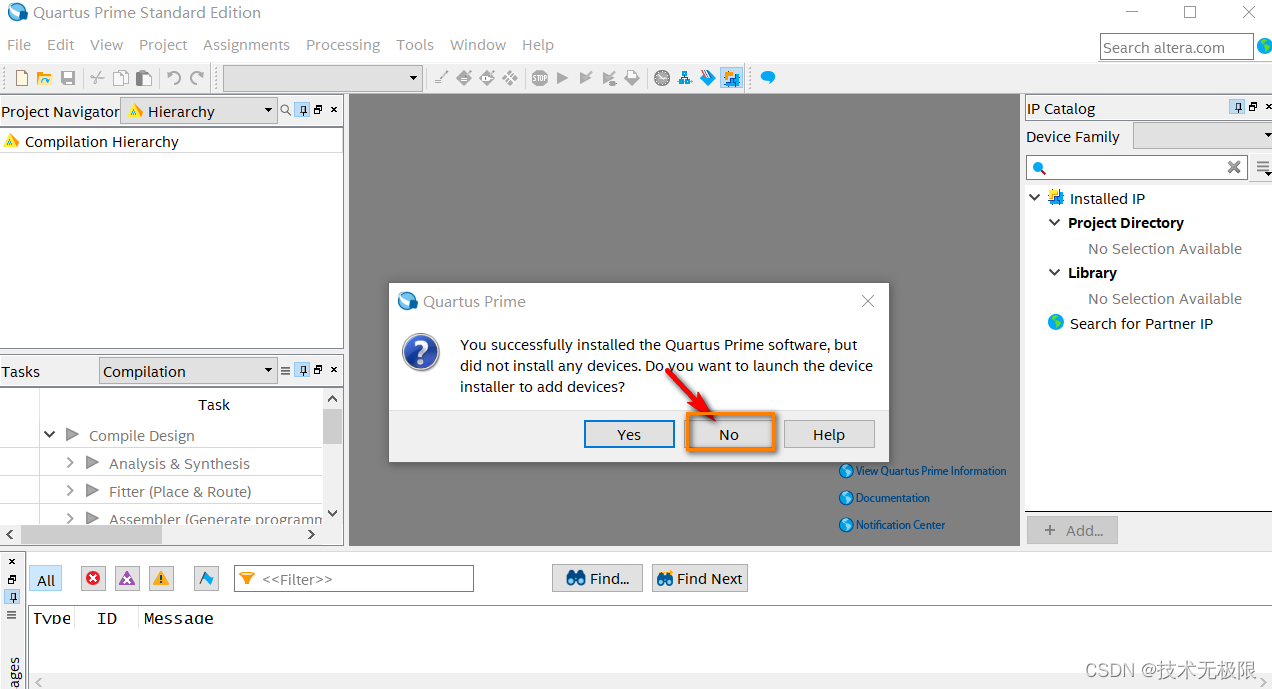Viewport: 1272px width, 689px height.
Task: Open the Chip Planner icon
Action: (x=510, y=78)
